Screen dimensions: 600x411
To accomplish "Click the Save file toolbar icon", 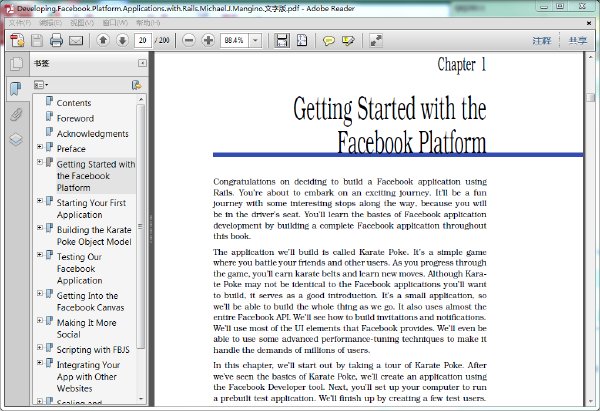I will [x=37, y=40].
